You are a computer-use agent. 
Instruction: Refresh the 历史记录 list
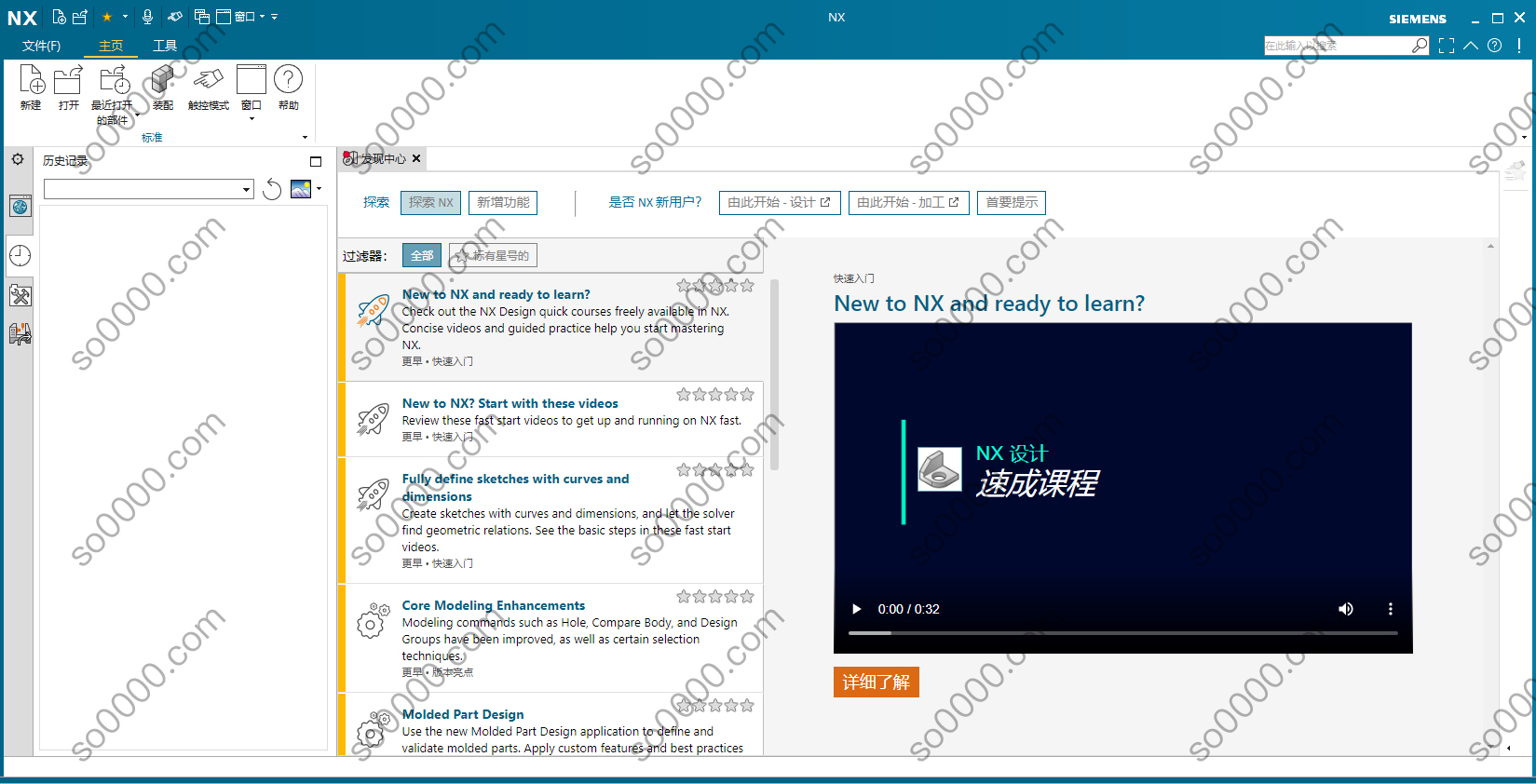tap(272, 189)
